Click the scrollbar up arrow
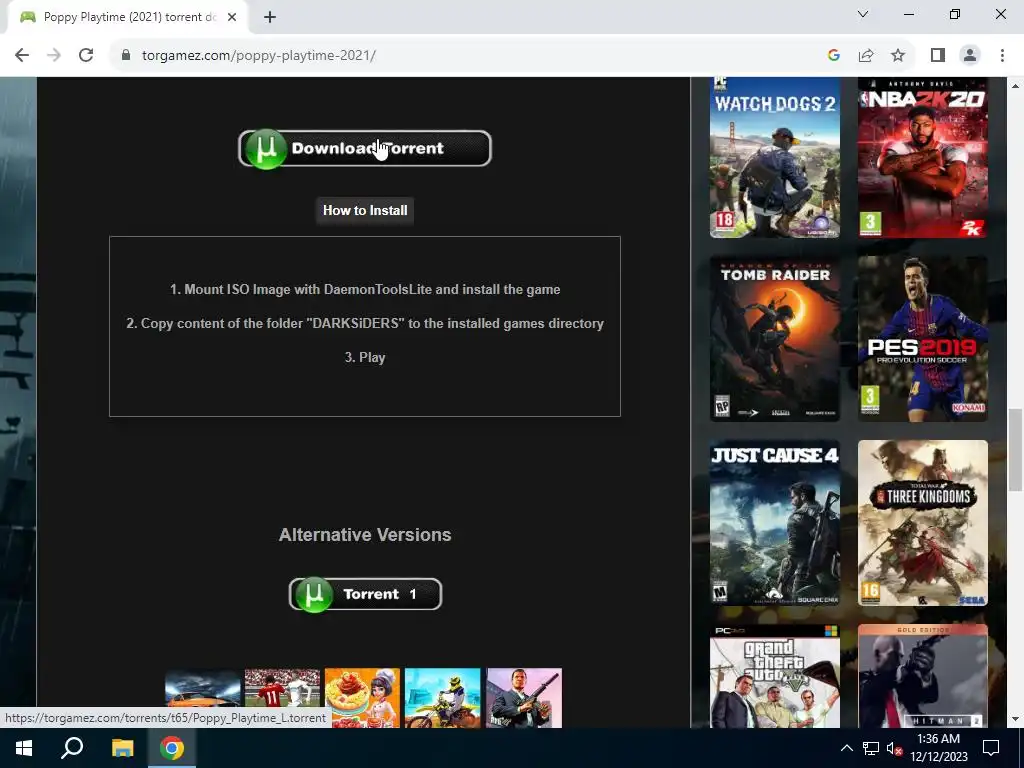Image resolution: width=1024 pixels, height=768 pixels. click(1015, 86)
